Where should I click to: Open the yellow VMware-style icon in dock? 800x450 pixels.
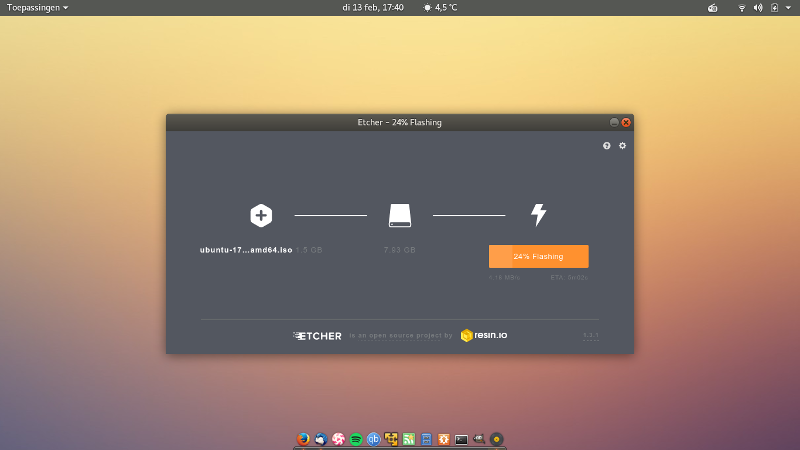(391, 439)
